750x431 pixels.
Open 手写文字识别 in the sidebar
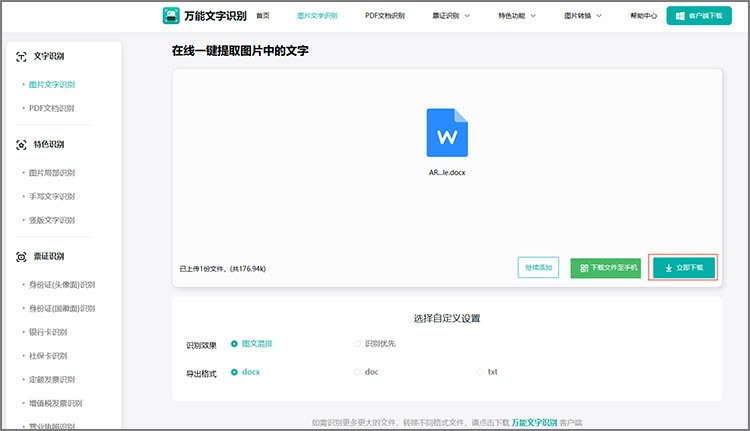[x=52, y=196]
